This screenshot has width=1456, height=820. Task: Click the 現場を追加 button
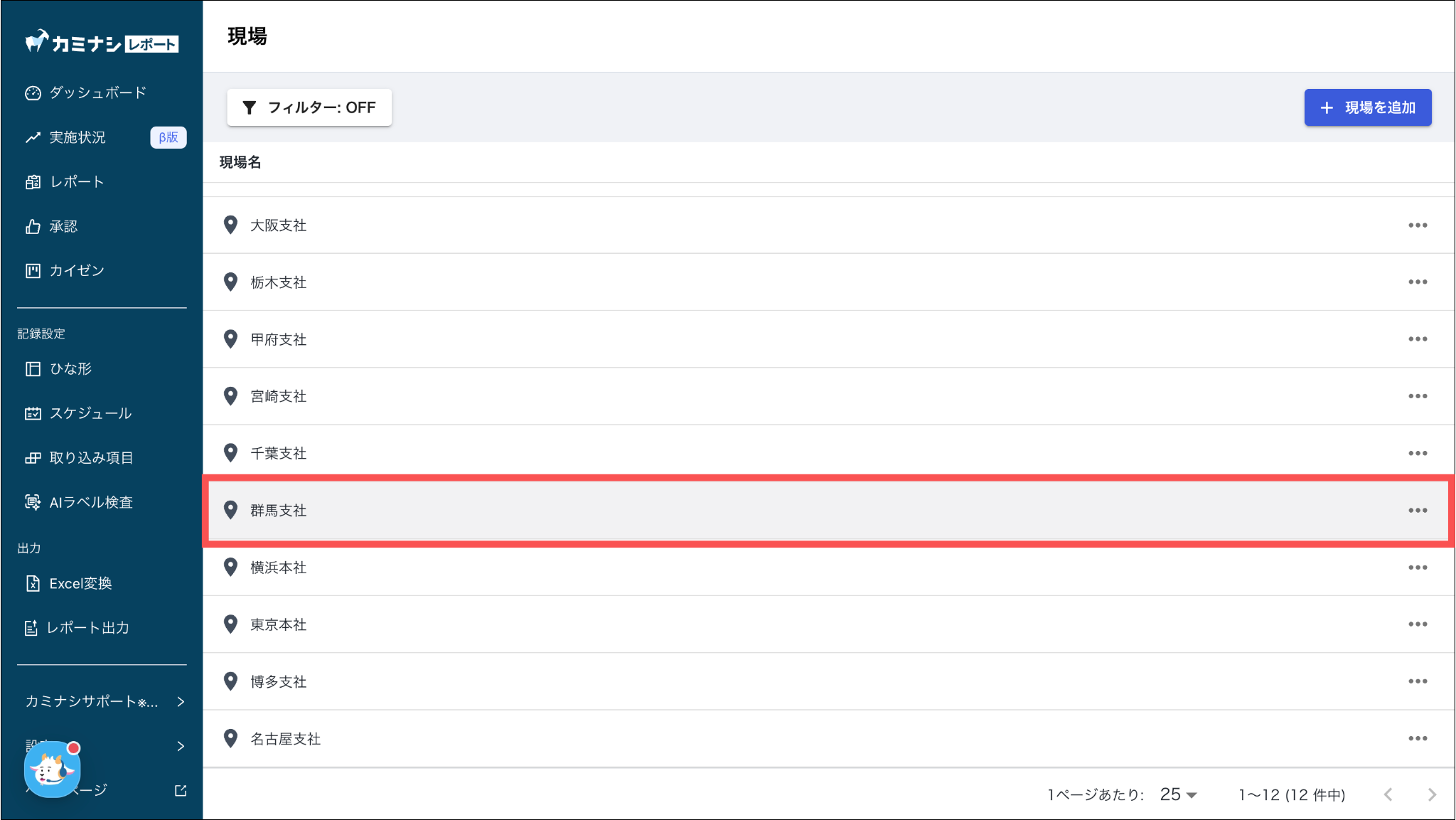pyautogui.click(x=1367, y=107)
